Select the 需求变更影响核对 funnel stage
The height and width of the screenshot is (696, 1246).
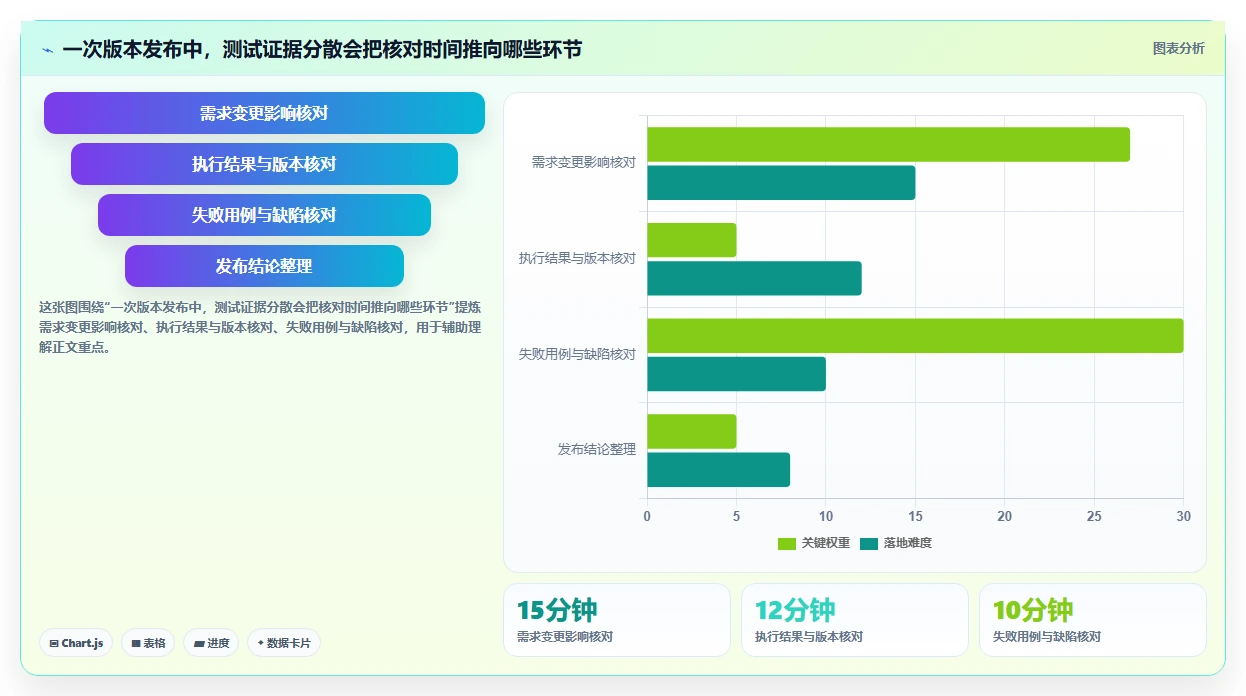tap(264, 113)
